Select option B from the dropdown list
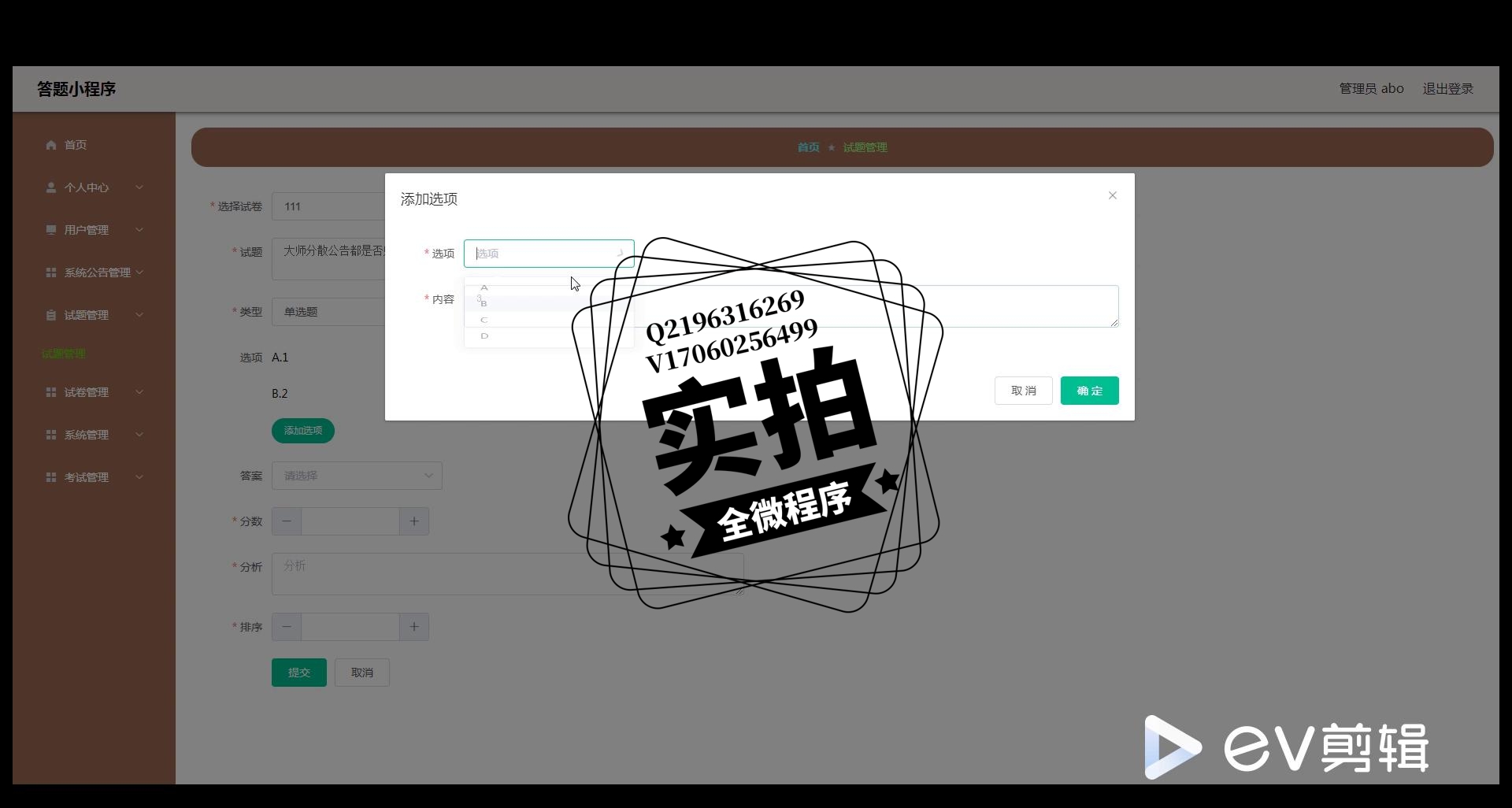Screen dimensions: 1512x808 [x=549, y=303]
